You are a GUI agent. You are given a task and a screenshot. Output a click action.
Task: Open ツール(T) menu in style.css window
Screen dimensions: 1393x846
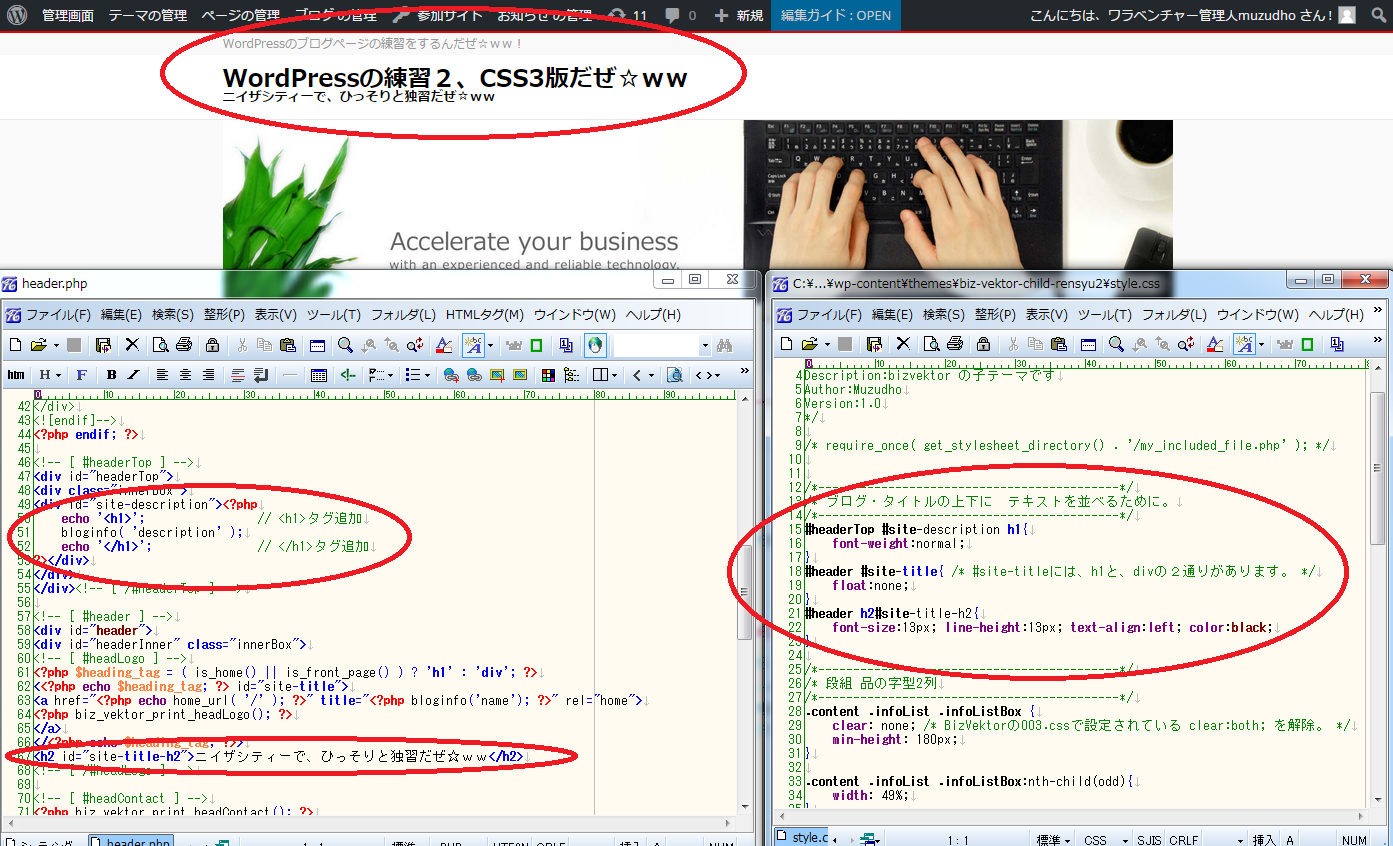[x=1104, y=315]
